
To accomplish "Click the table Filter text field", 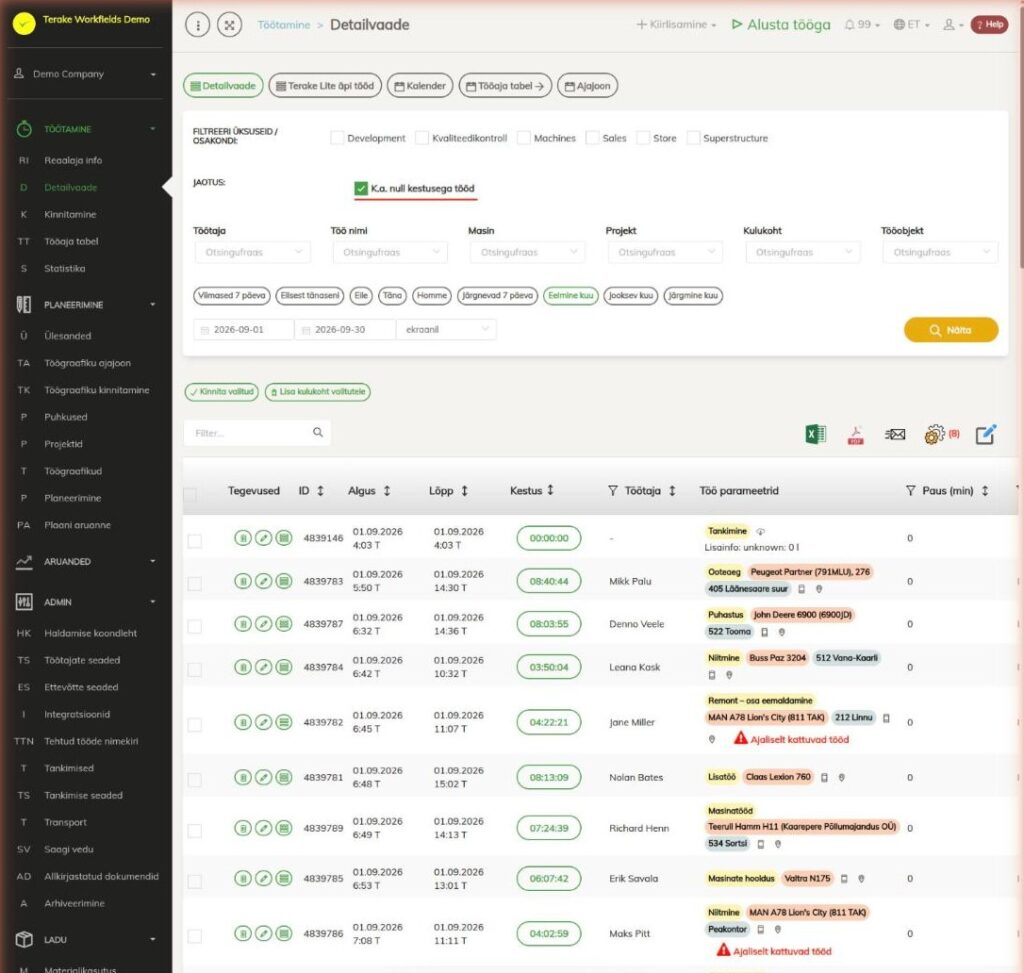I will coord(257,432).
